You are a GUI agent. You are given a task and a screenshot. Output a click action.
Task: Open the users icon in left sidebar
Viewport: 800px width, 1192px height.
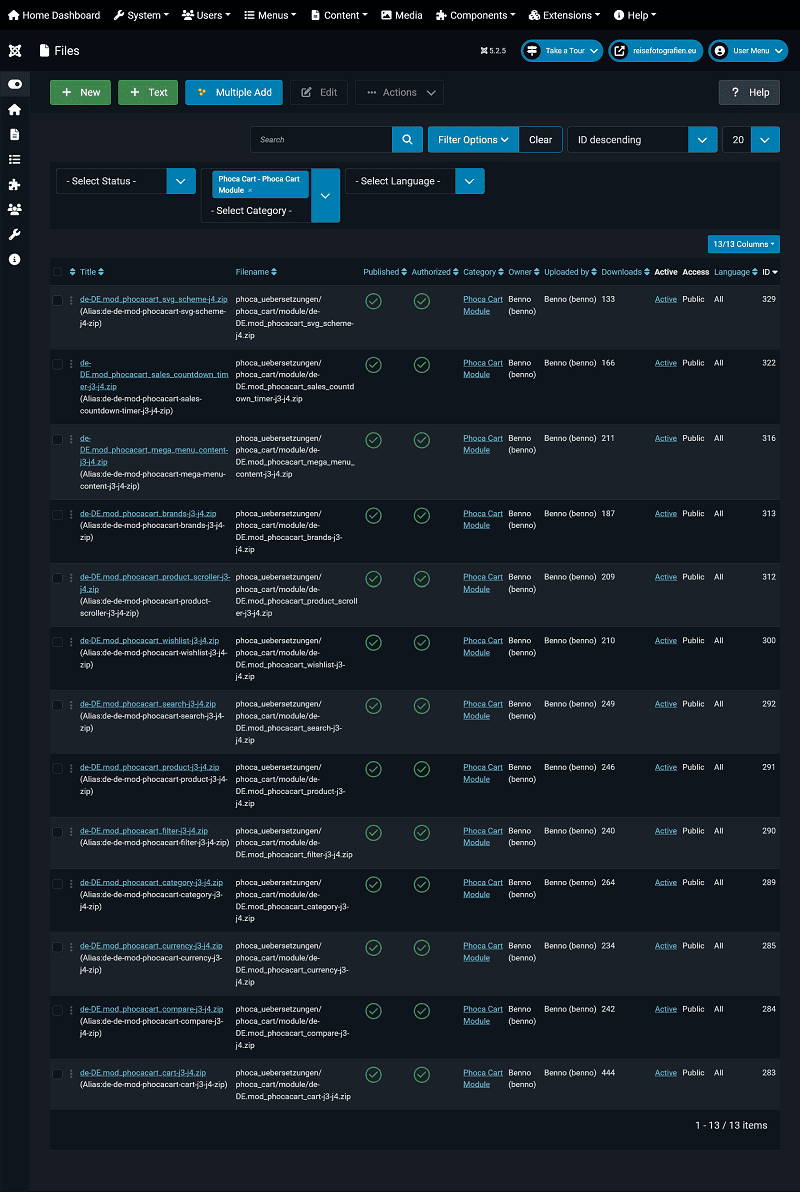[14, 209]
